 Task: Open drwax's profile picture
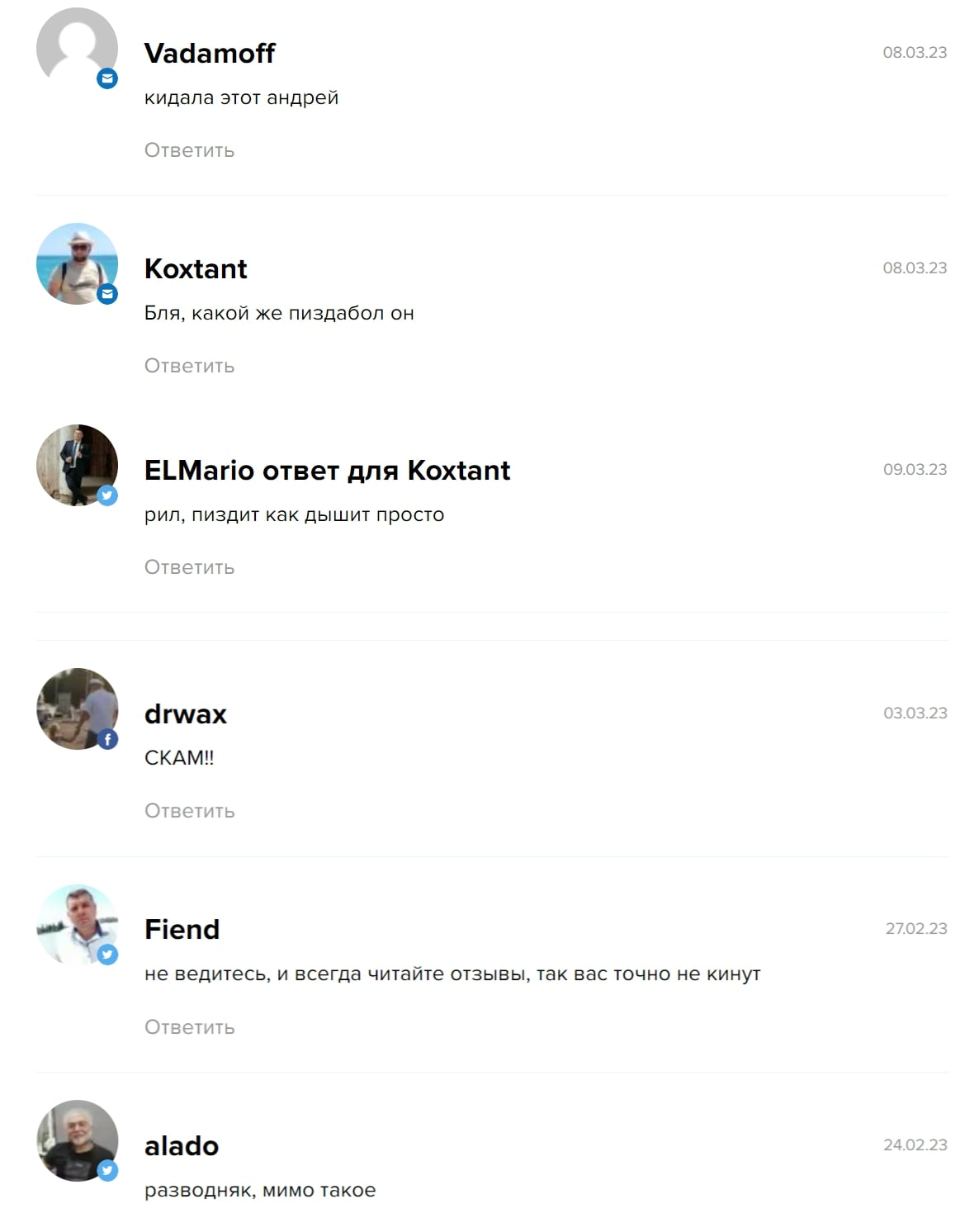(77, 708)
